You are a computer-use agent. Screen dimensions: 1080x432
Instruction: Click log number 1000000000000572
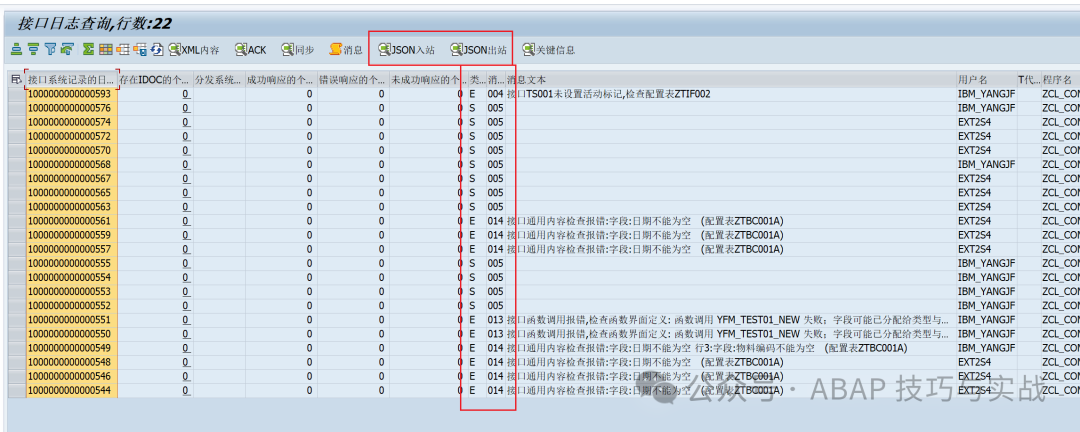(x=69, y=136)
